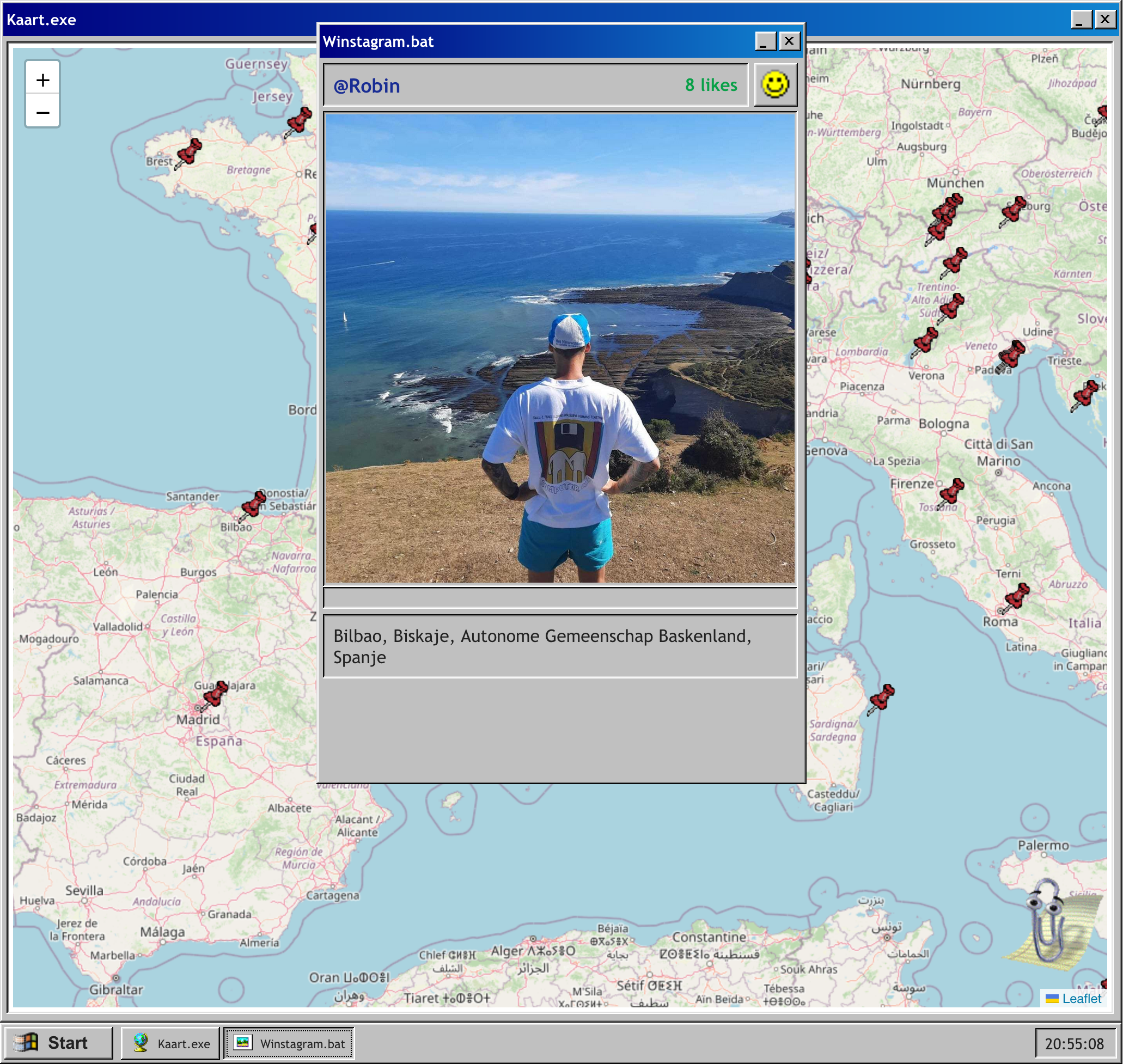The image size is (1123, 1064).
Task: Switch to Kaart.exe in the taskbar
Action: point(170,1043)
